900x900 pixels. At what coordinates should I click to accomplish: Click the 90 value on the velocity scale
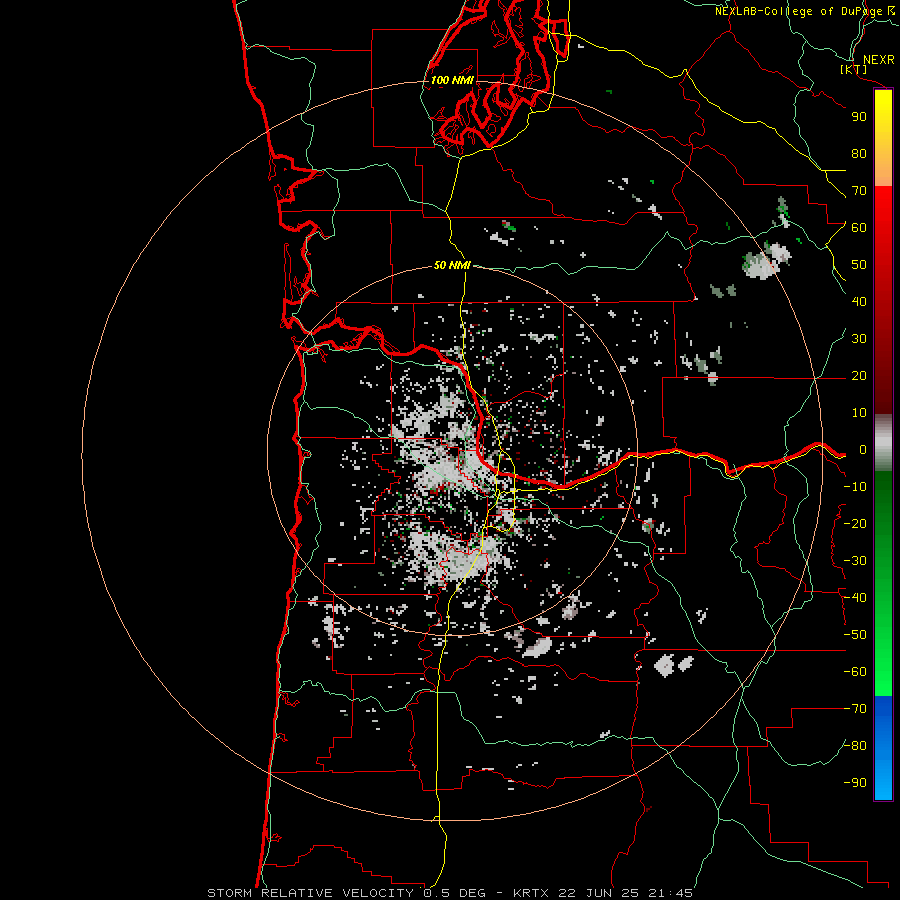click(x=859, y=117)
